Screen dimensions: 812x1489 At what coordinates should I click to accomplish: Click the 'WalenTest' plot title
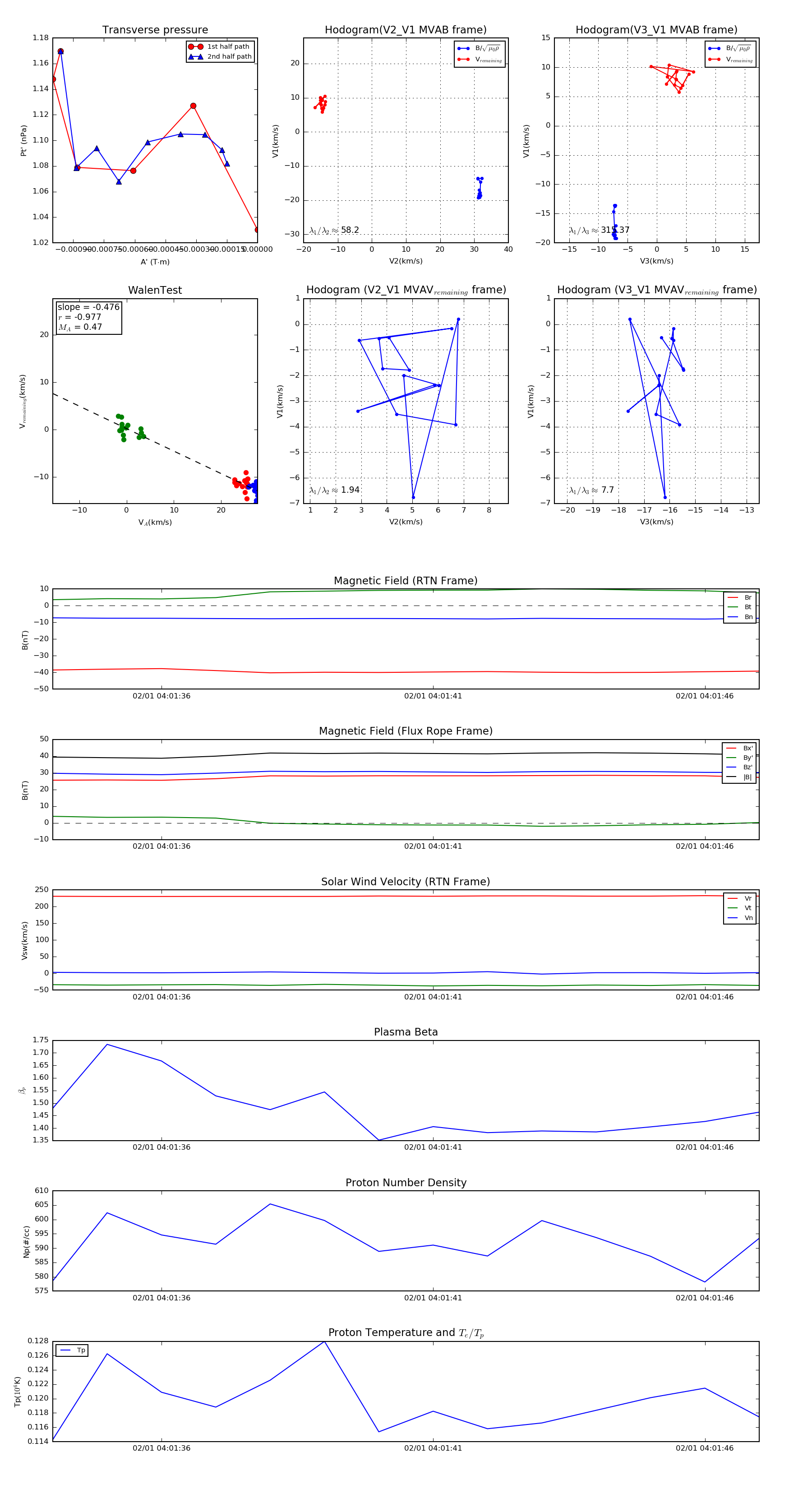(x=155, y=290)
